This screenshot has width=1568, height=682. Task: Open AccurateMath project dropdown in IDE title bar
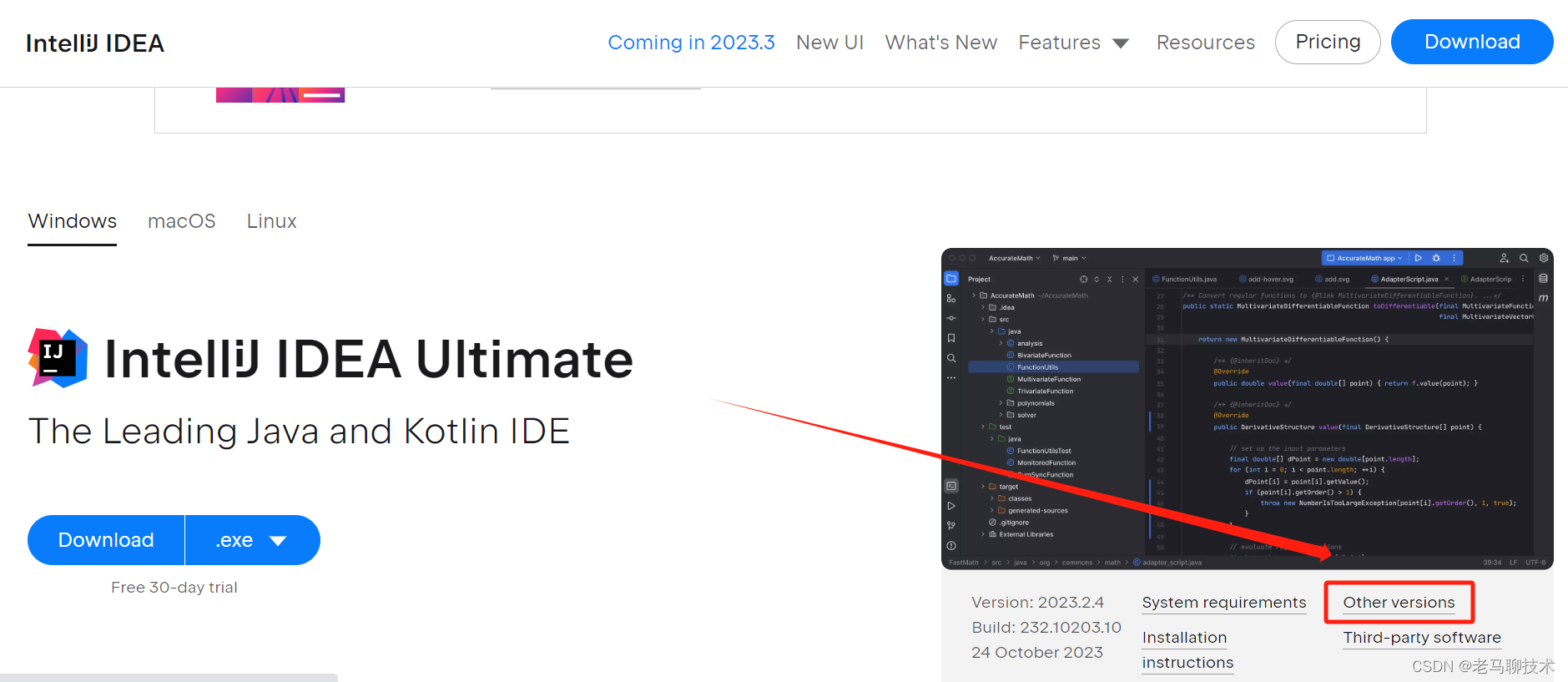[x=1015, y=258]
